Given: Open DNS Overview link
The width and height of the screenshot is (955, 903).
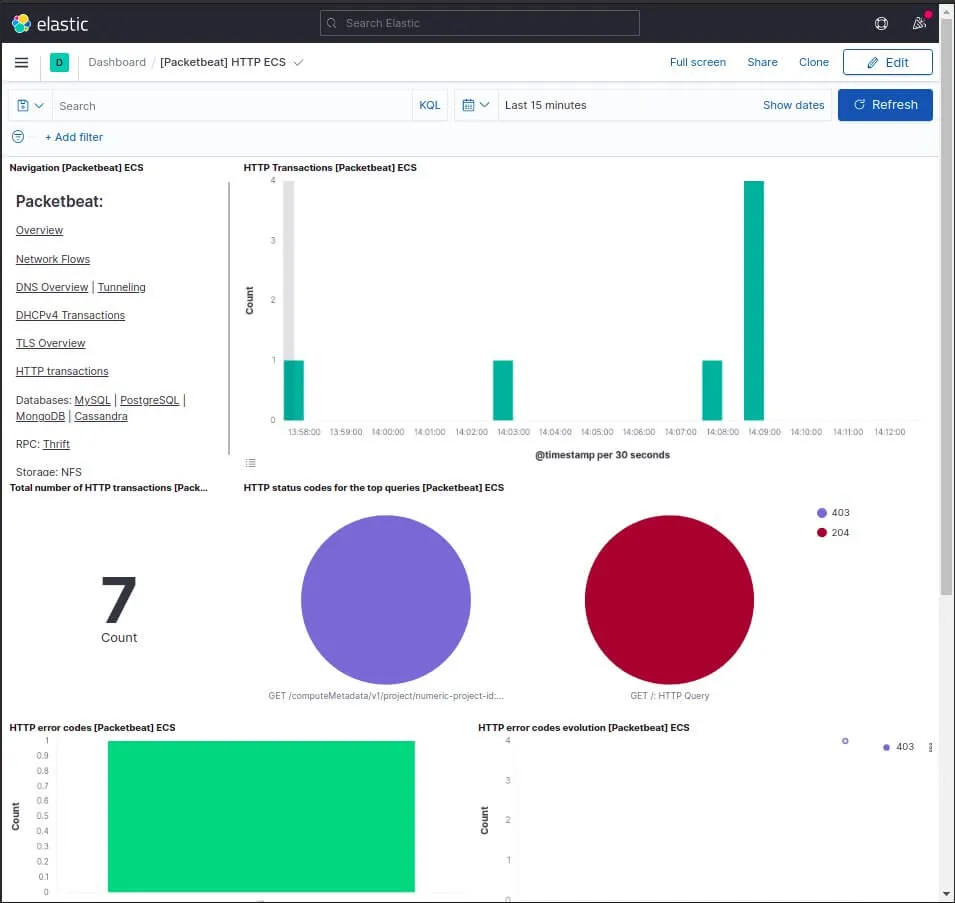Looking at the screenshot, I should coord(52,287).
